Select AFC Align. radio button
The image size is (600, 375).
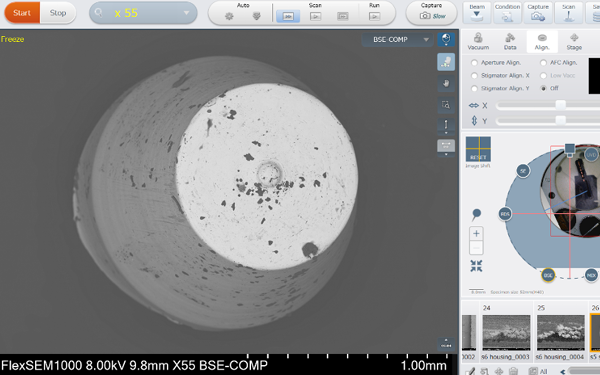[x=543, y=62]
